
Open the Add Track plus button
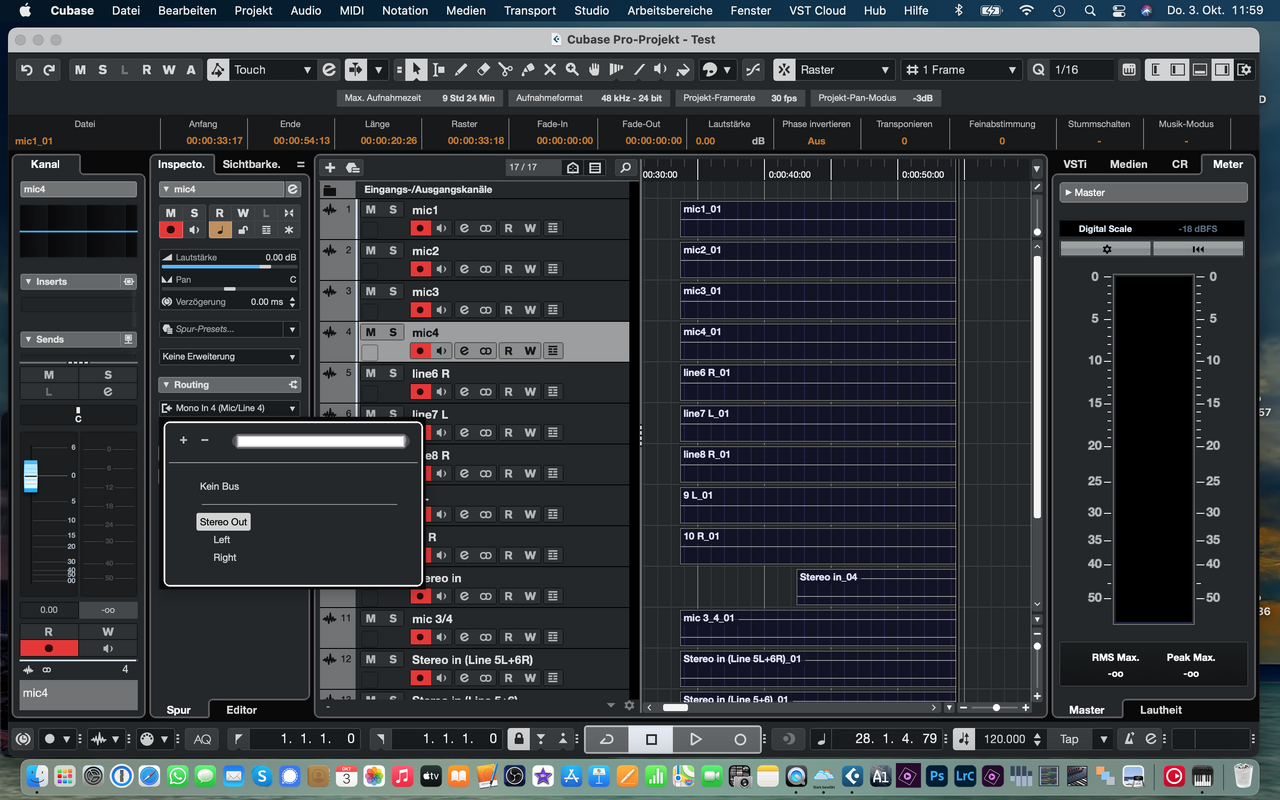click(330, 168)
